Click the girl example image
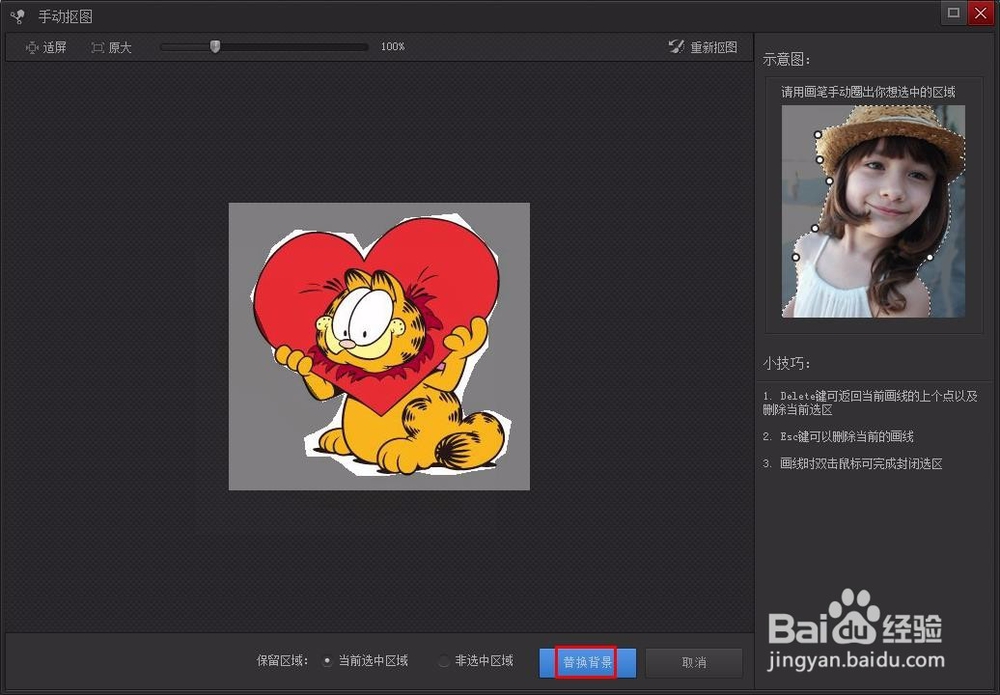 [x=873, y=211]
